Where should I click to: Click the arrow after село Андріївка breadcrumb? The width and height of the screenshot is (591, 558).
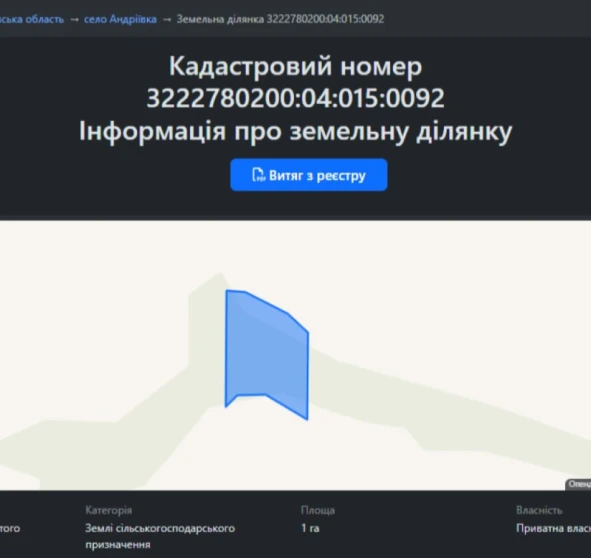(167, 19)
